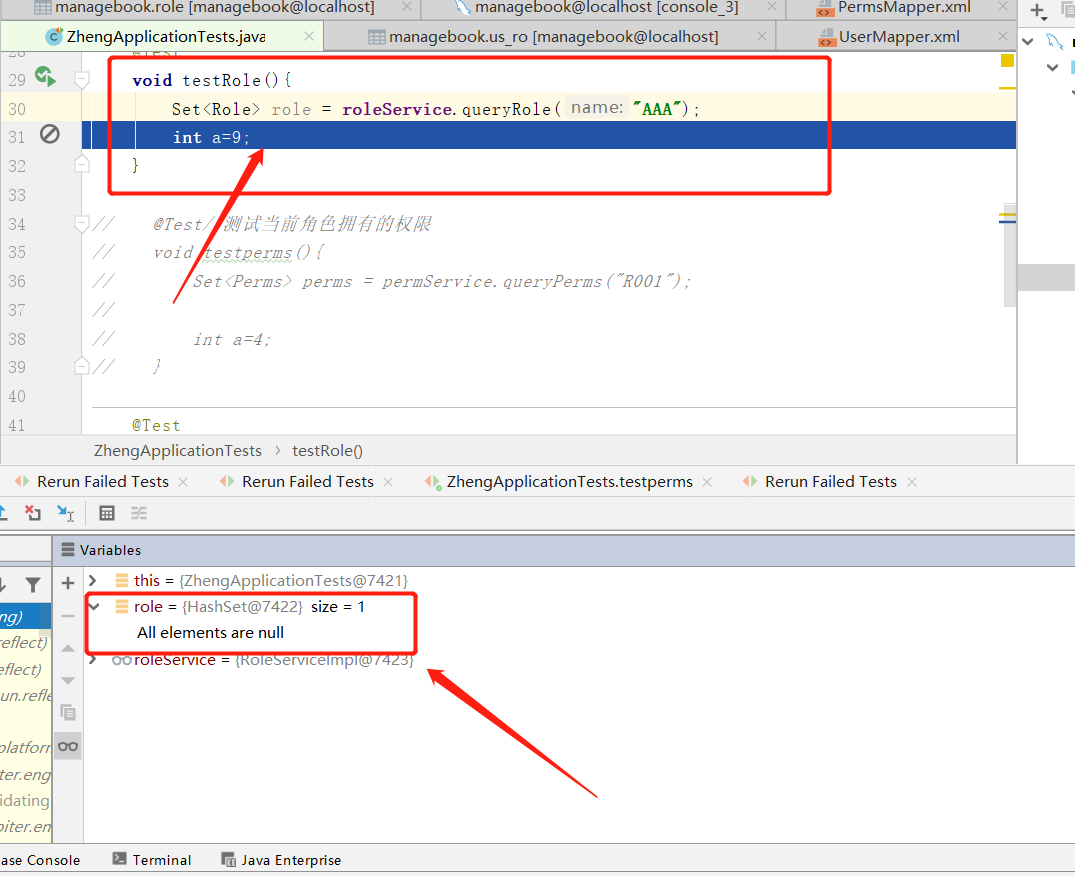Close the second Rerun Failed Tests tab
The width and height of the screenshot is (1075, 876).
(x=388, y=482)
